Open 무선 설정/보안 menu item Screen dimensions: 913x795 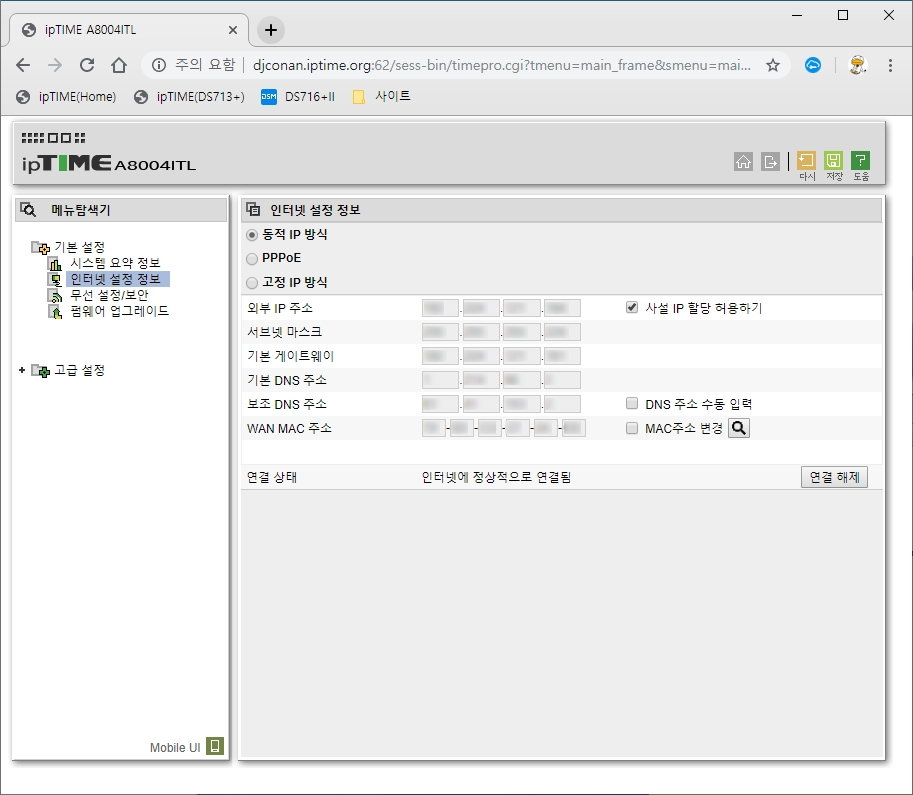109,295
